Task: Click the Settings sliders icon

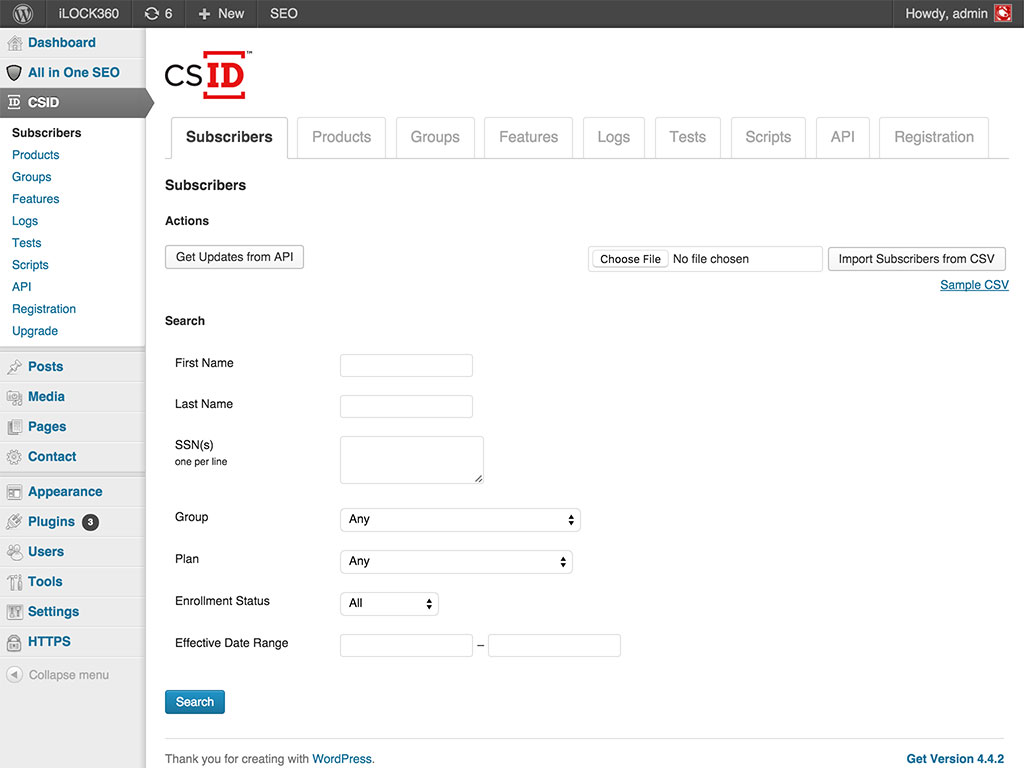Action: (x=14, y=612)
